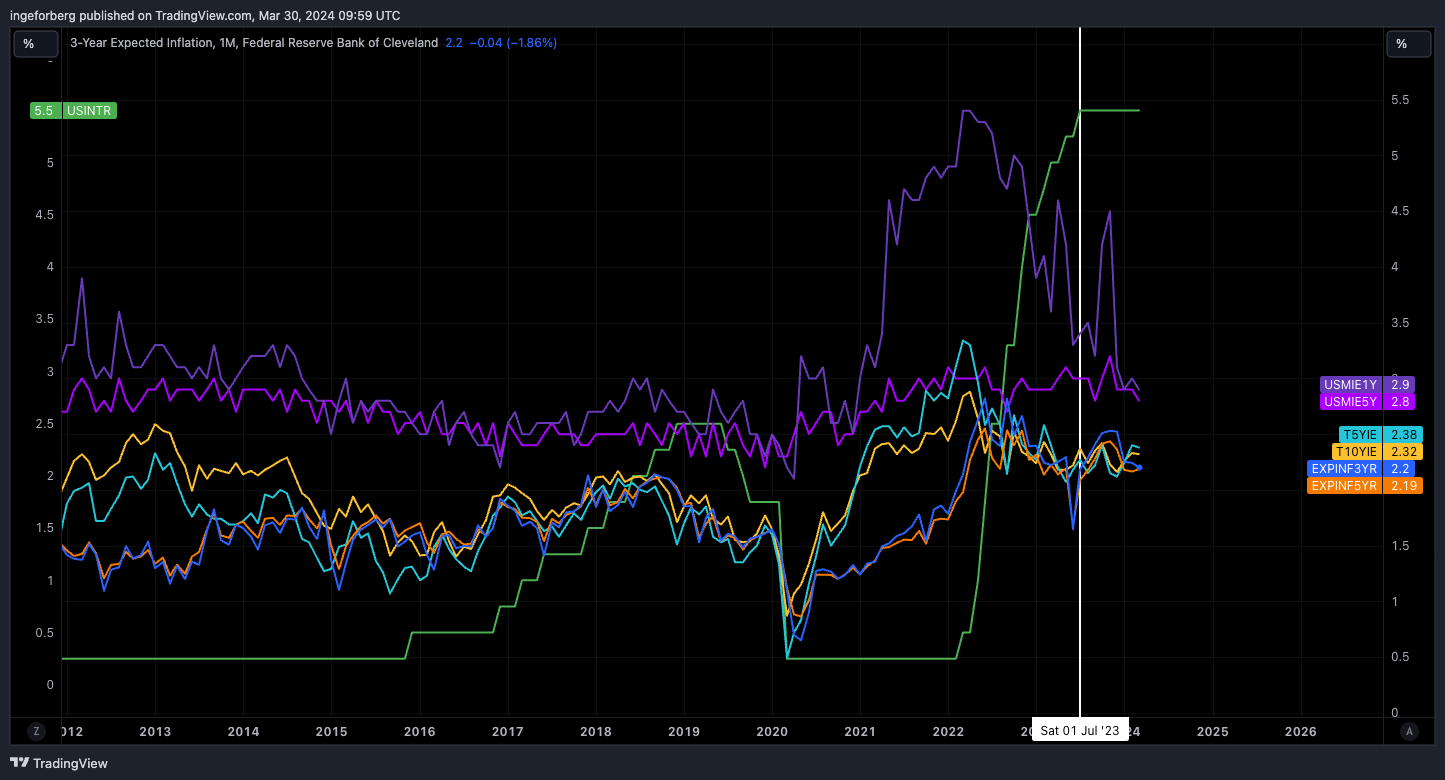Select the T5YIE 2.38 series label
The width and height of the screenshot is (1445, 780).
[1381, 435]
